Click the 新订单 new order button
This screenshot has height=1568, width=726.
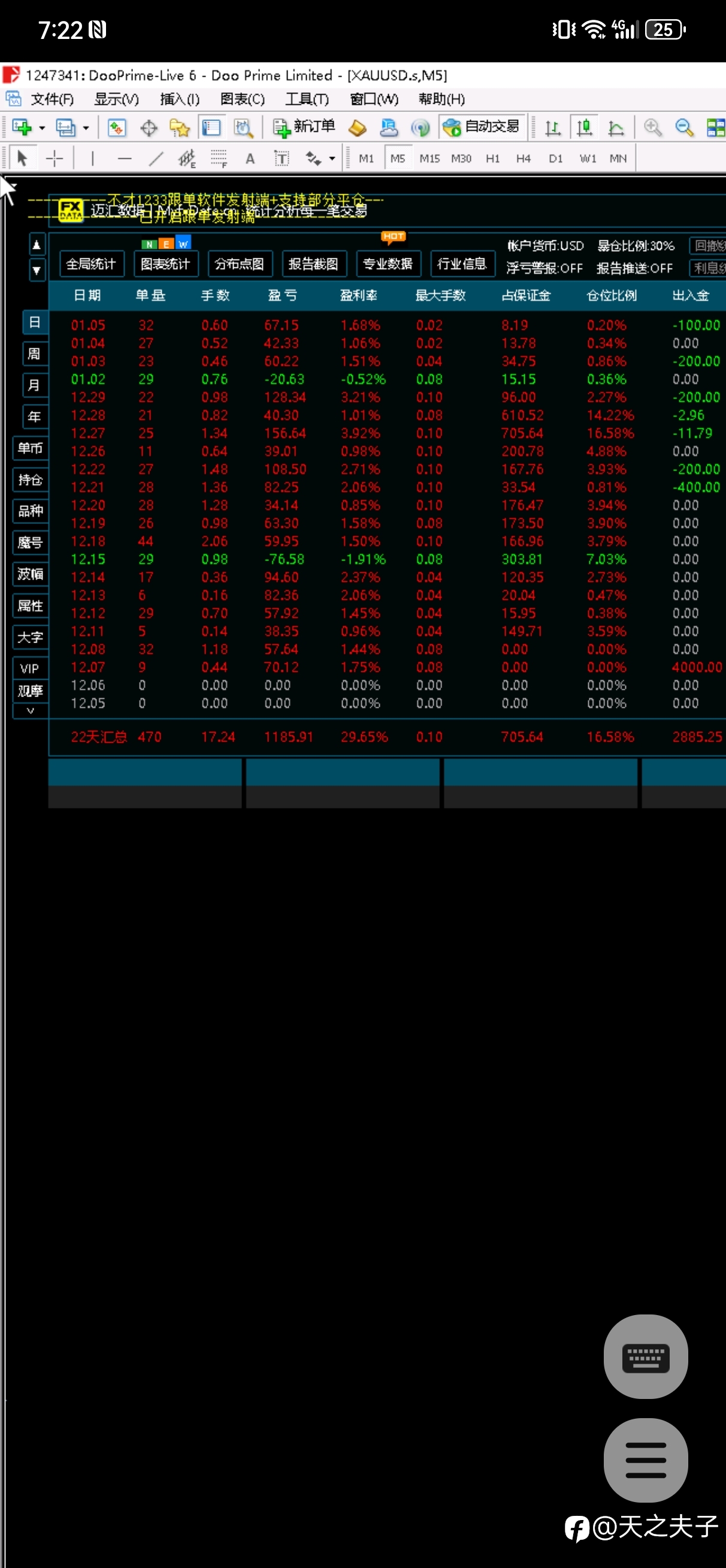pos(304,126)
